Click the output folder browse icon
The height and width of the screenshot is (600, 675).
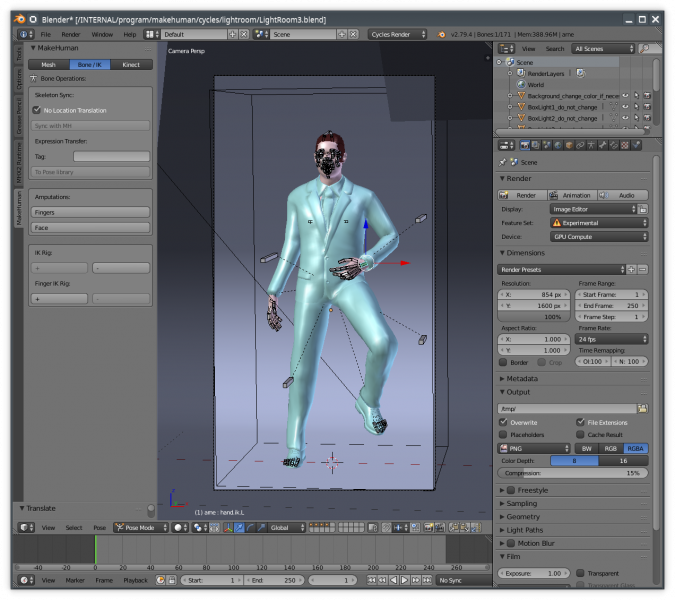pos(643,408)
